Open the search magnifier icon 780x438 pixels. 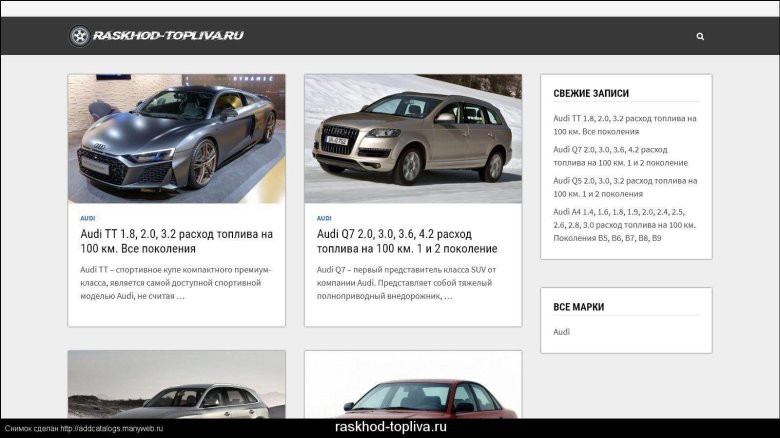point(700,36)
